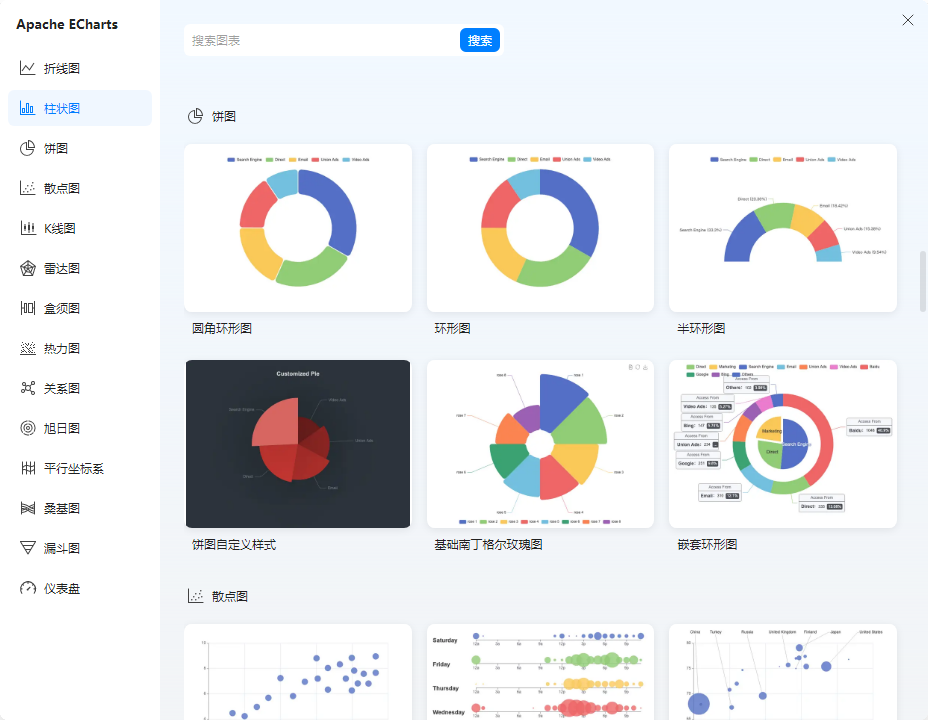Click the 半环形图 caption text
This screenshot has height=720, width=928.
(701, 328)
